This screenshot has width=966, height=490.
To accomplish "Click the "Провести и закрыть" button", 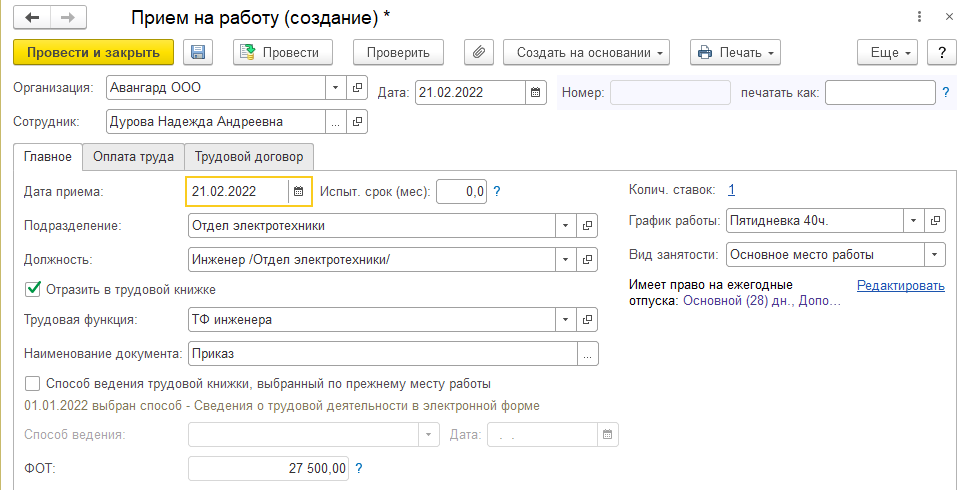I will (93, 53).
